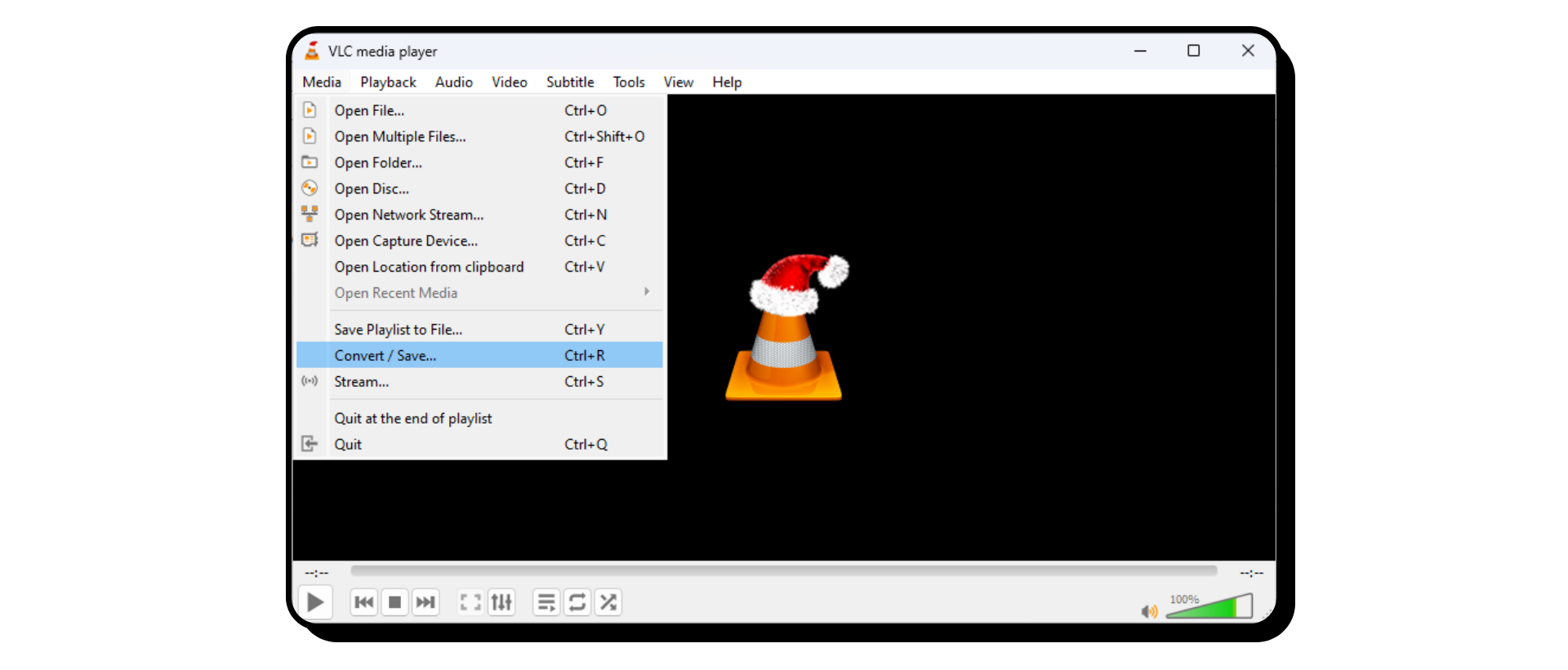This screenshot has width=1568, height=670.
Task: Adjust the volume slider
Action: click(1209, 607)
